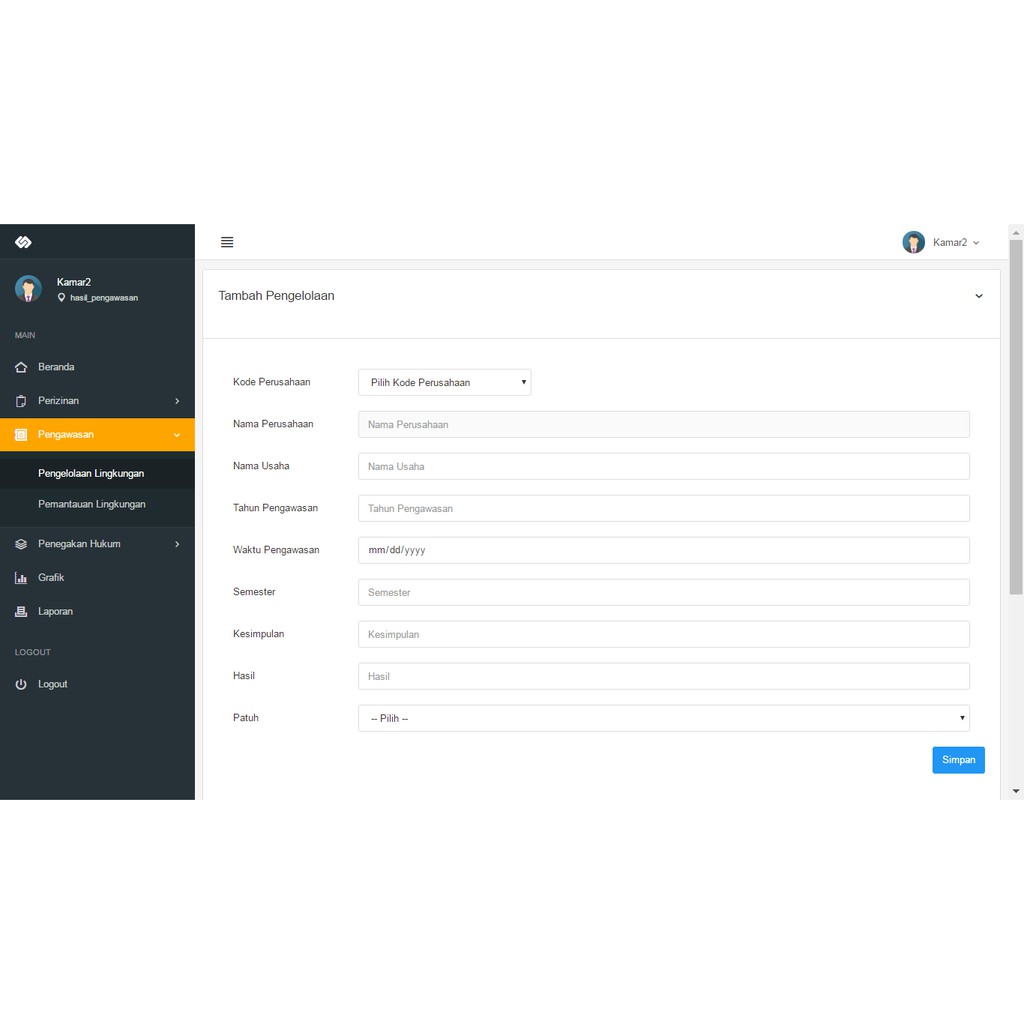
Task: Click the Waktu Pengawasan date field
Action: click(663, 550)
